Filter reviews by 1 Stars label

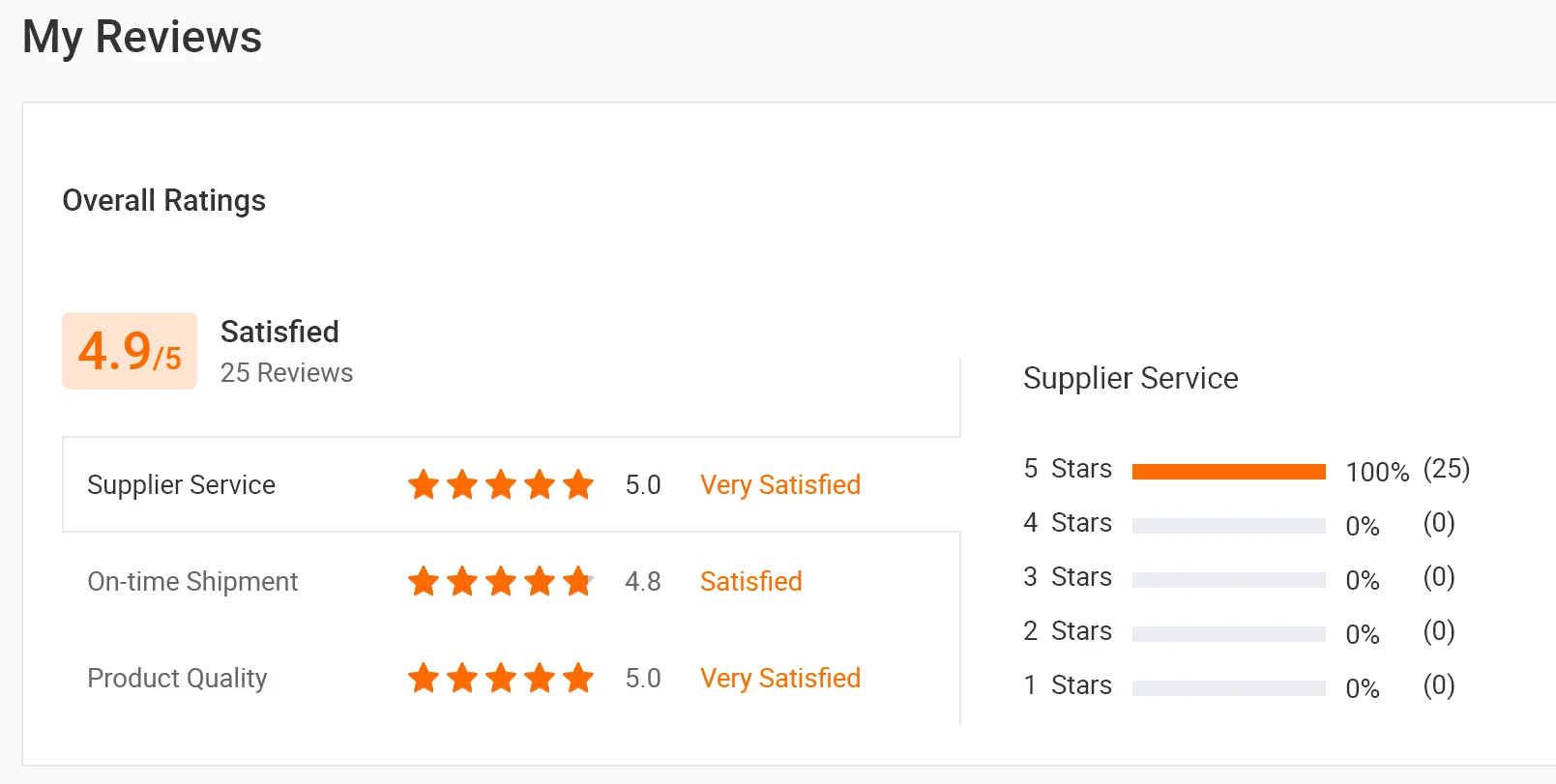click(1068, 685)
